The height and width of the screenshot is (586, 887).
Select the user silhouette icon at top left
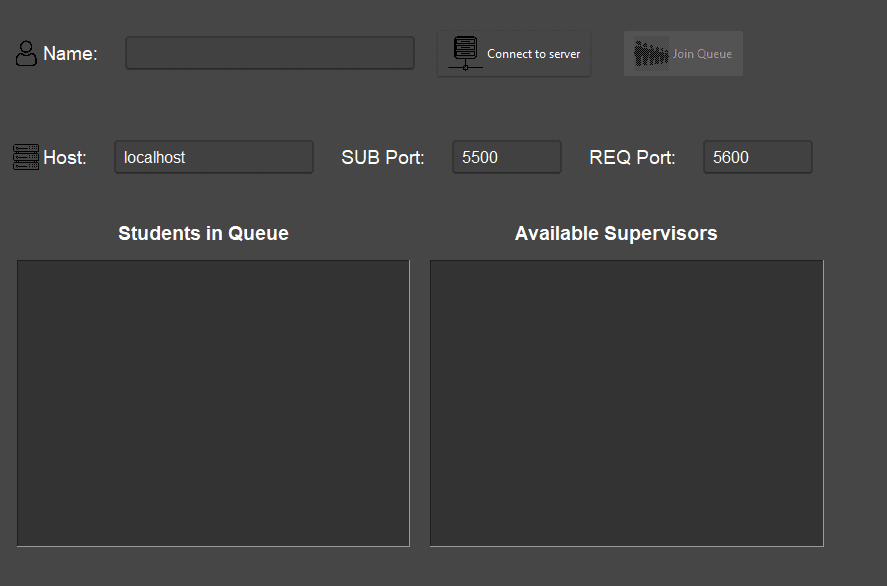click(25, 53)
